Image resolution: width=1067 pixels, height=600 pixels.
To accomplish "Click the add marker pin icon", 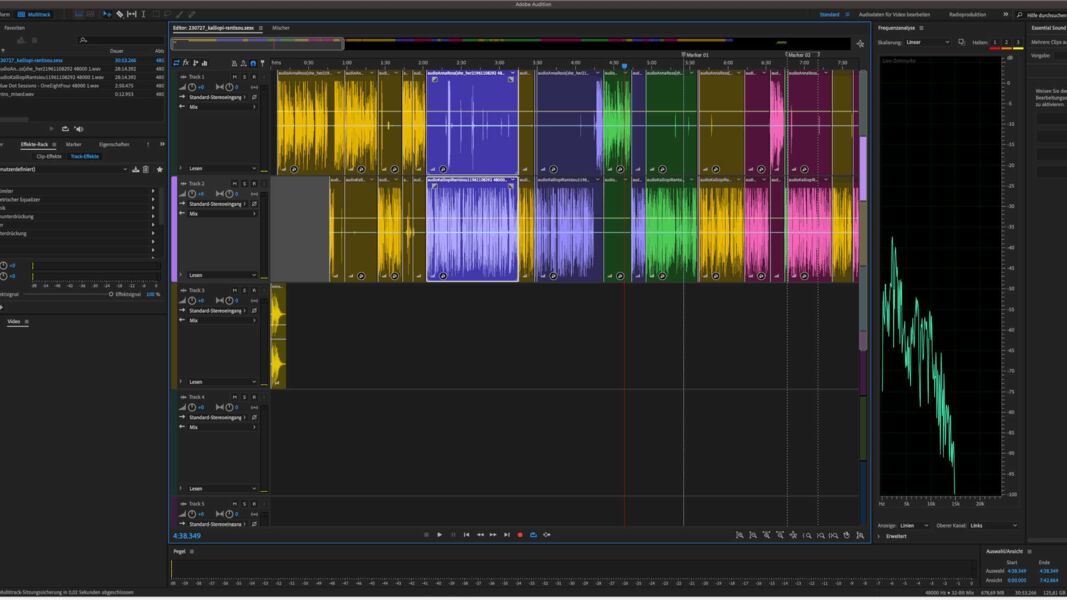I will pyautogui.click(x=263, y=63).
